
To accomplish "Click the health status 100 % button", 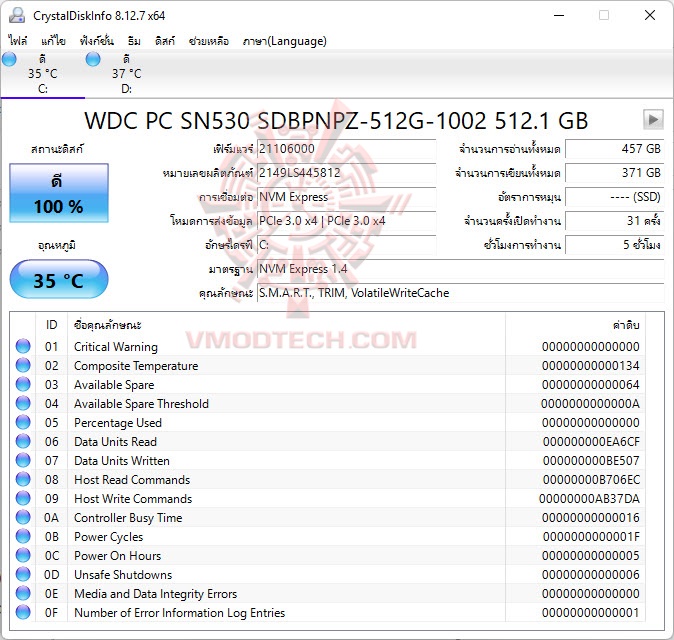I will pos(59,193).
